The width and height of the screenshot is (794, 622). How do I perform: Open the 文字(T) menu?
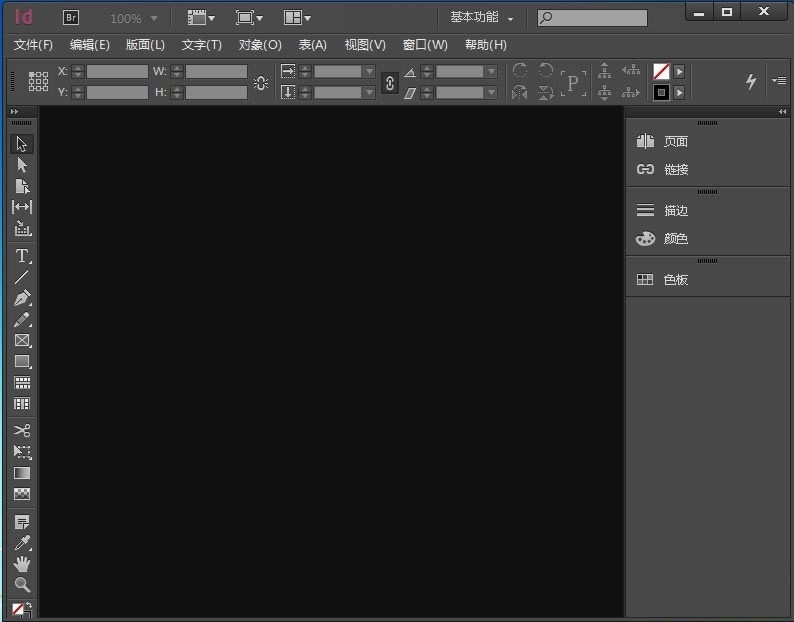tap(202, 45)
